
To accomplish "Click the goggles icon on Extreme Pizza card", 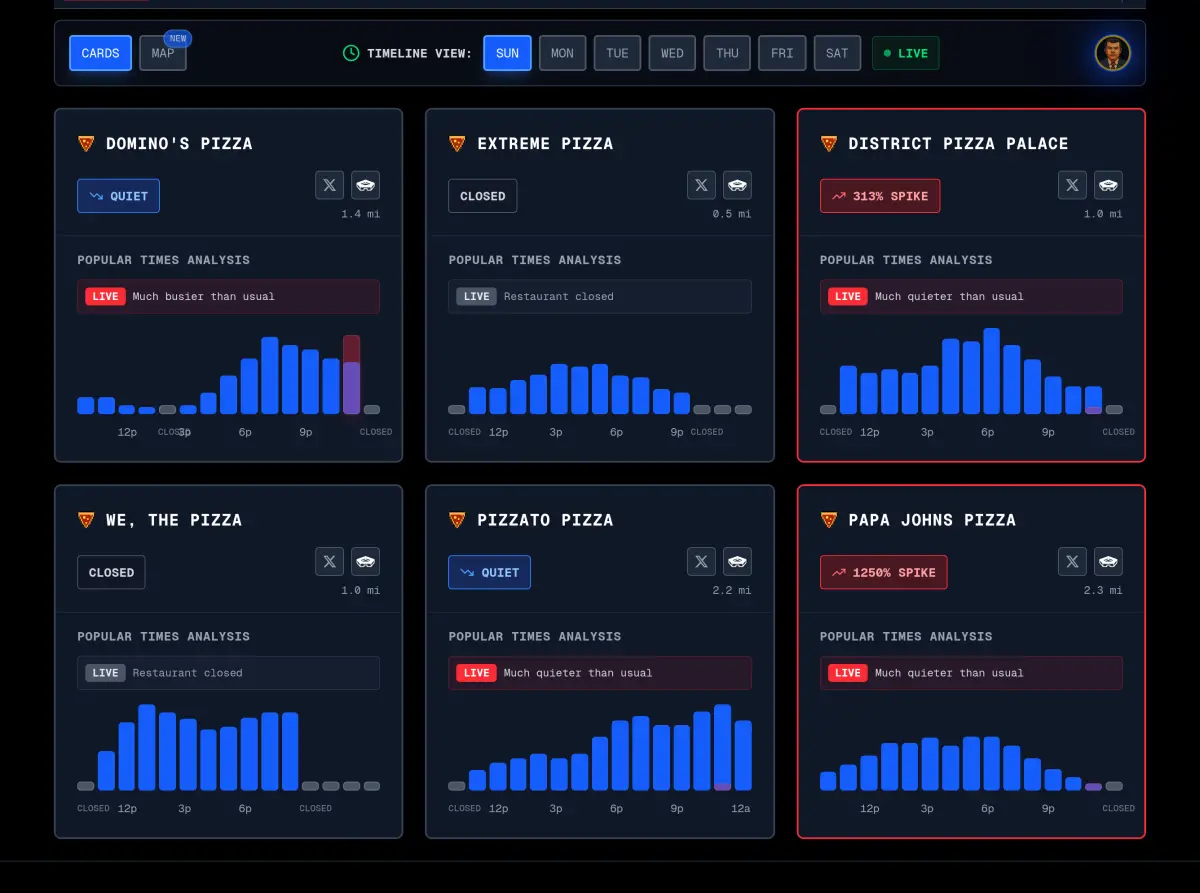I will [x=737, y=185].
